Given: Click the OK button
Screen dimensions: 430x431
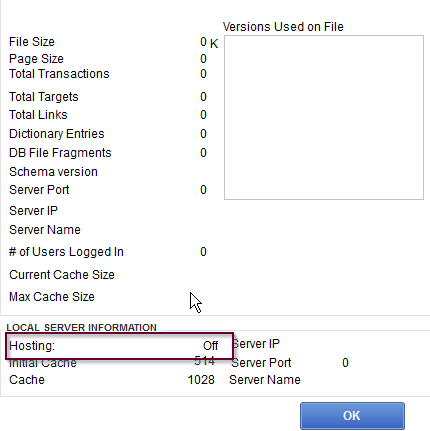Looking at the screenshot, I should (x=352, y=416).
